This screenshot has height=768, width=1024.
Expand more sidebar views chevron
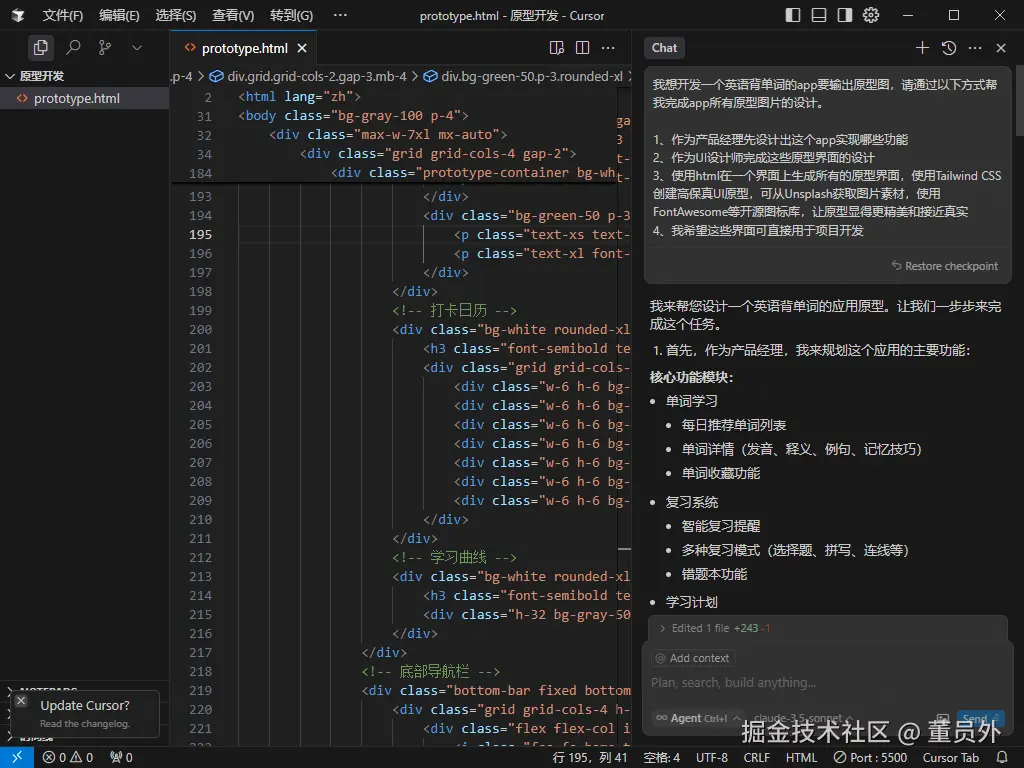tap(136, 48)
